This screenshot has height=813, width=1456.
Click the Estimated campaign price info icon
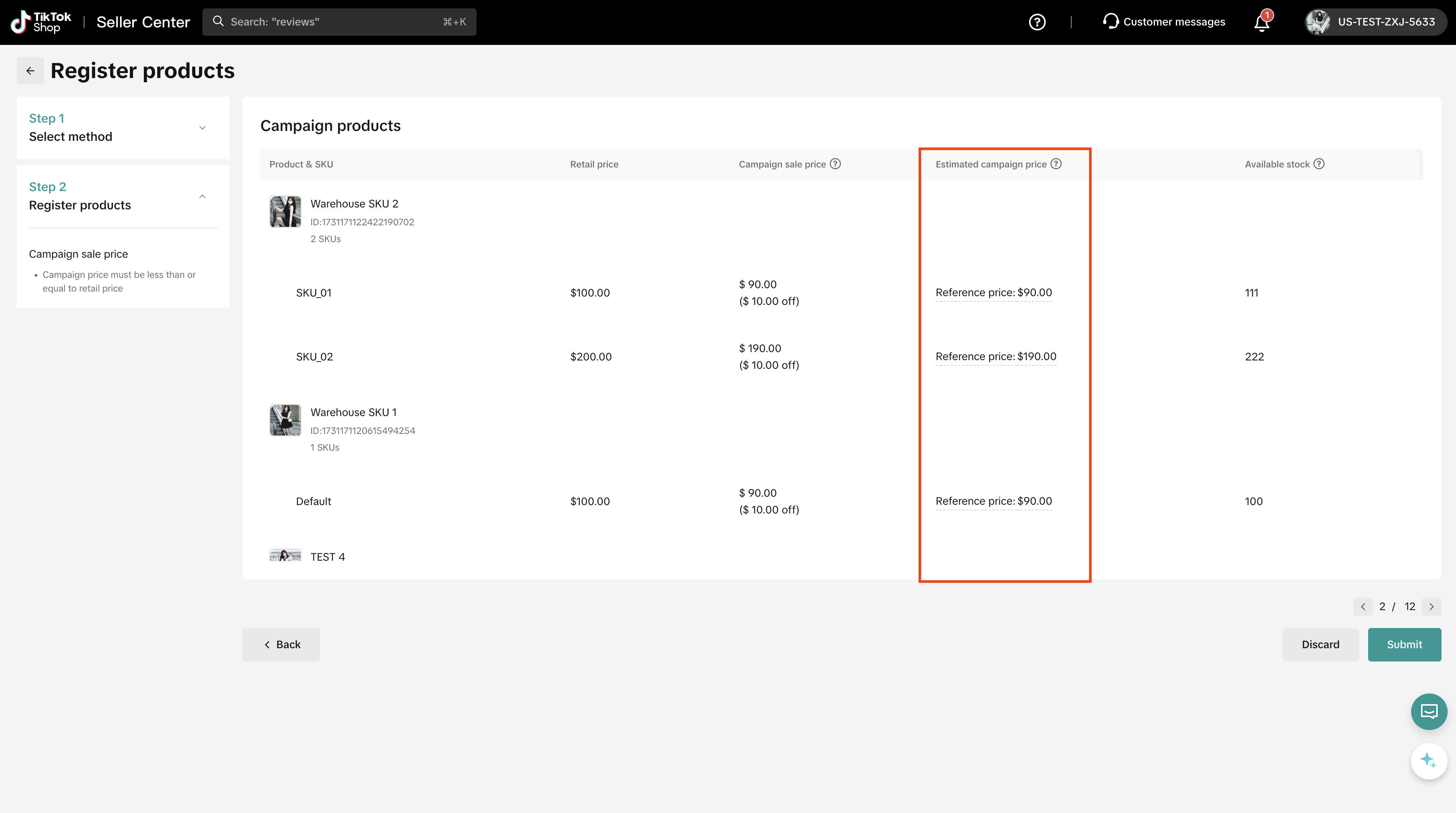pos(1056,164)
